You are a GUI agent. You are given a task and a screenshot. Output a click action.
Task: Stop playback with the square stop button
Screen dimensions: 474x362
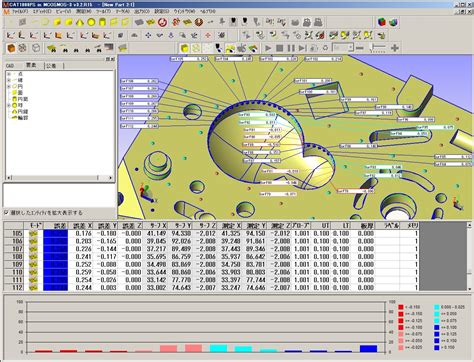(280, 48)
